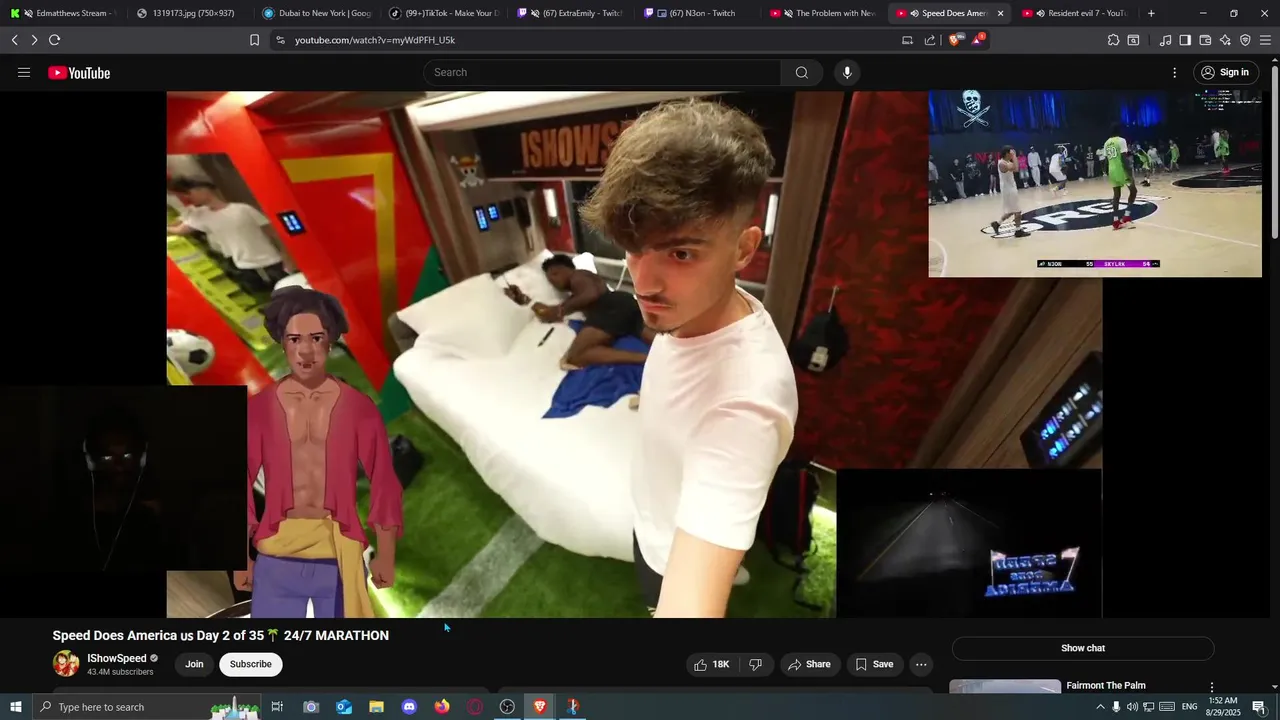The width and height of the screenshot is (1280, 720).
Task: Open Brave Rewards triangle icon
Action: coord(978,40)
